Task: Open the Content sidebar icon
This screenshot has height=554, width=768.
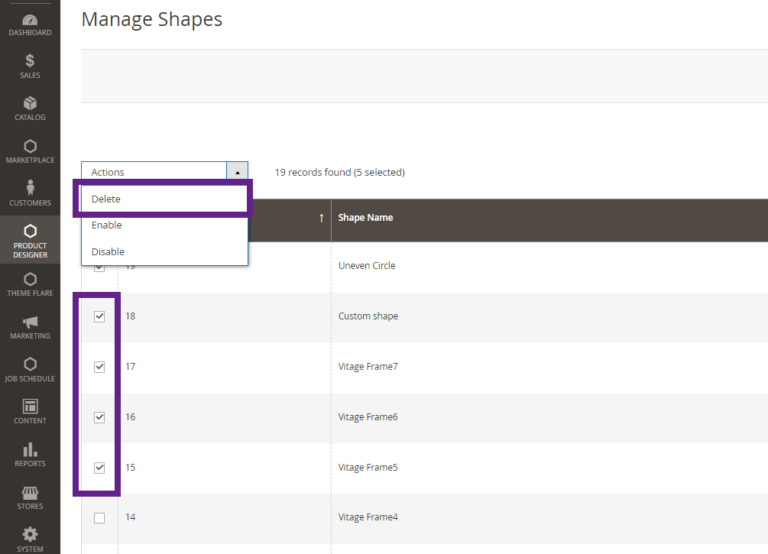Action: pos(30,409)
